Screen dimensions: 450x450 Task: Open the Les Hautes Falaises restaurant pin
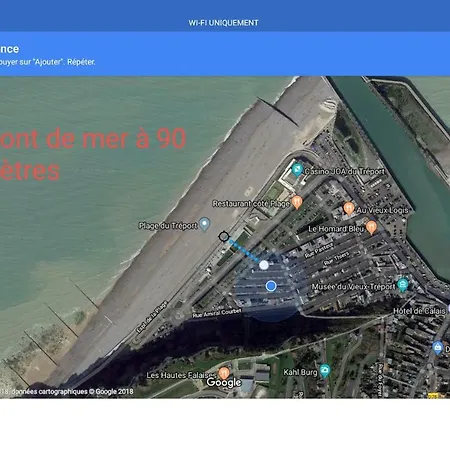click(224, 373)
